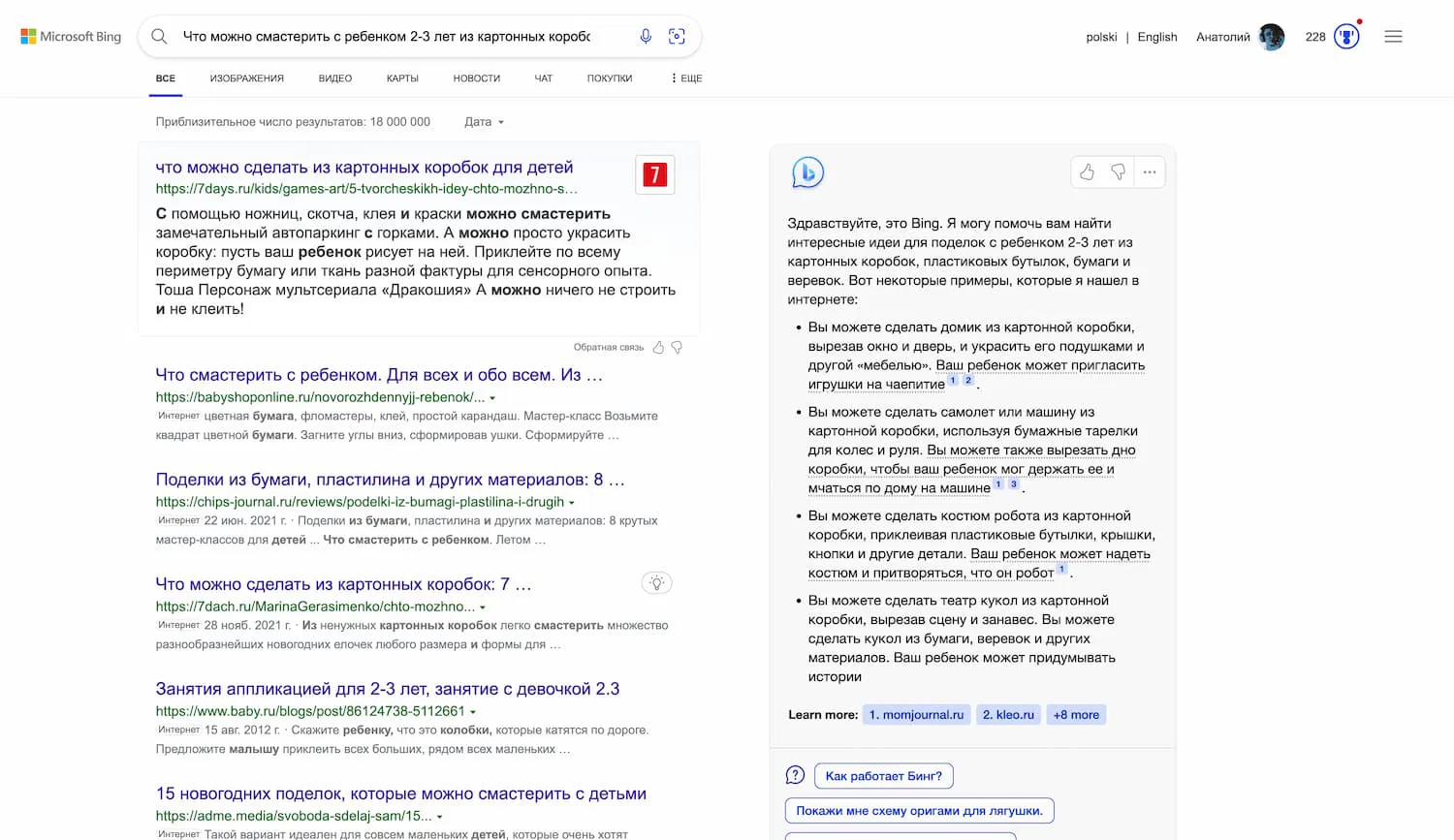Viewport: 1454px width, 840px height.
Task: Click 'Покажи мне схему оригами для лягушки' suggestion
Action: point(920,811)
